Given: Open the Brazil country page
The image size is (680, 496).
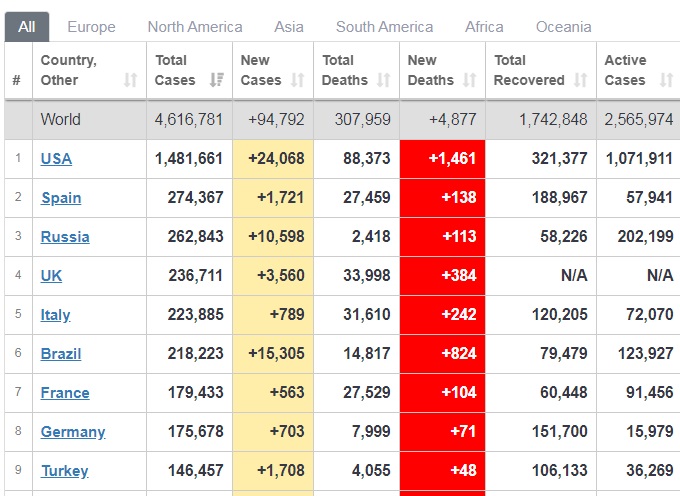Looking at the screenshot, I should 61,353.
